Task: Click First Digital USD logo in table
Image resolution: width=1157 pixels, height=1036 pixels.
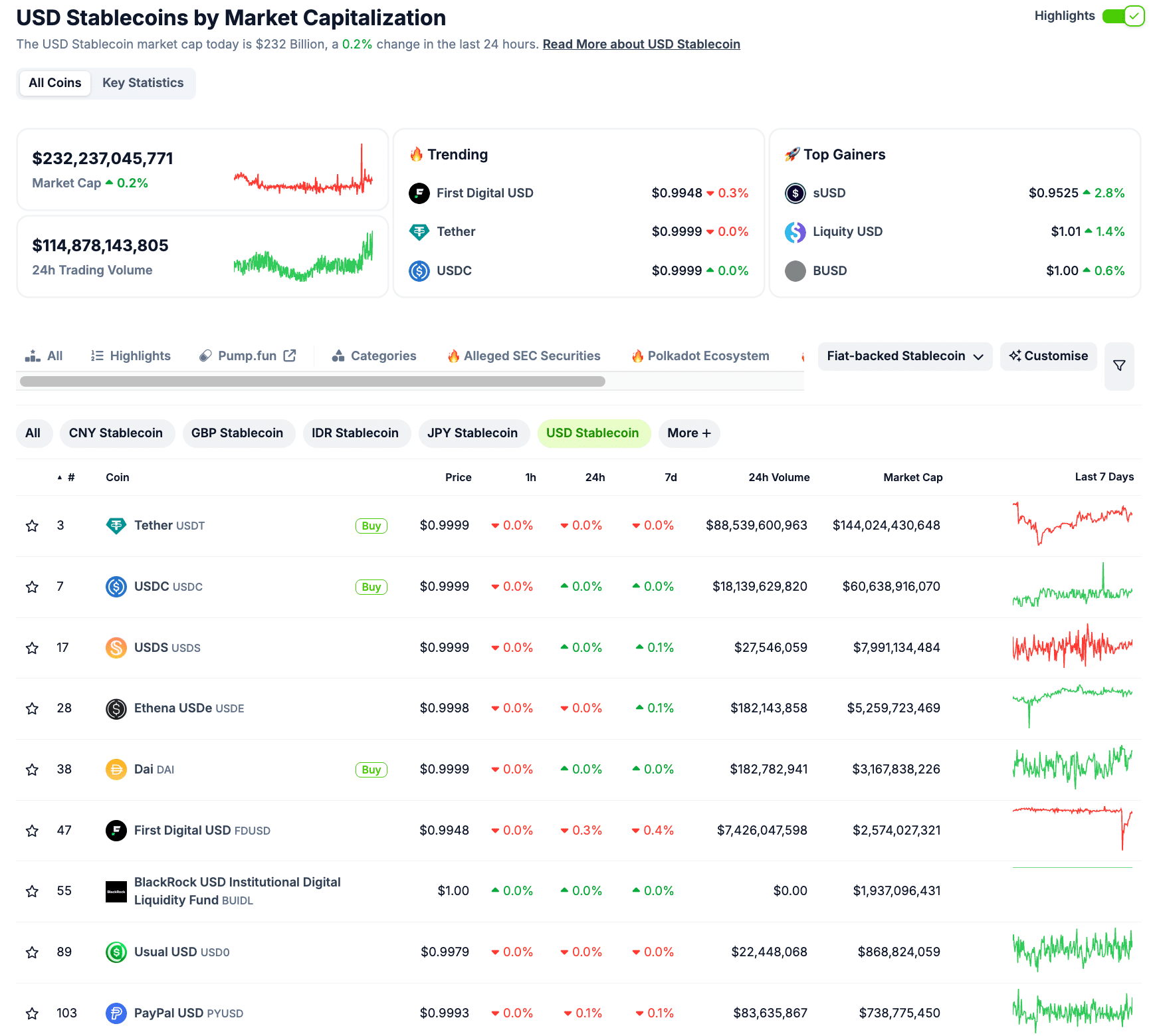Action: 116,831
